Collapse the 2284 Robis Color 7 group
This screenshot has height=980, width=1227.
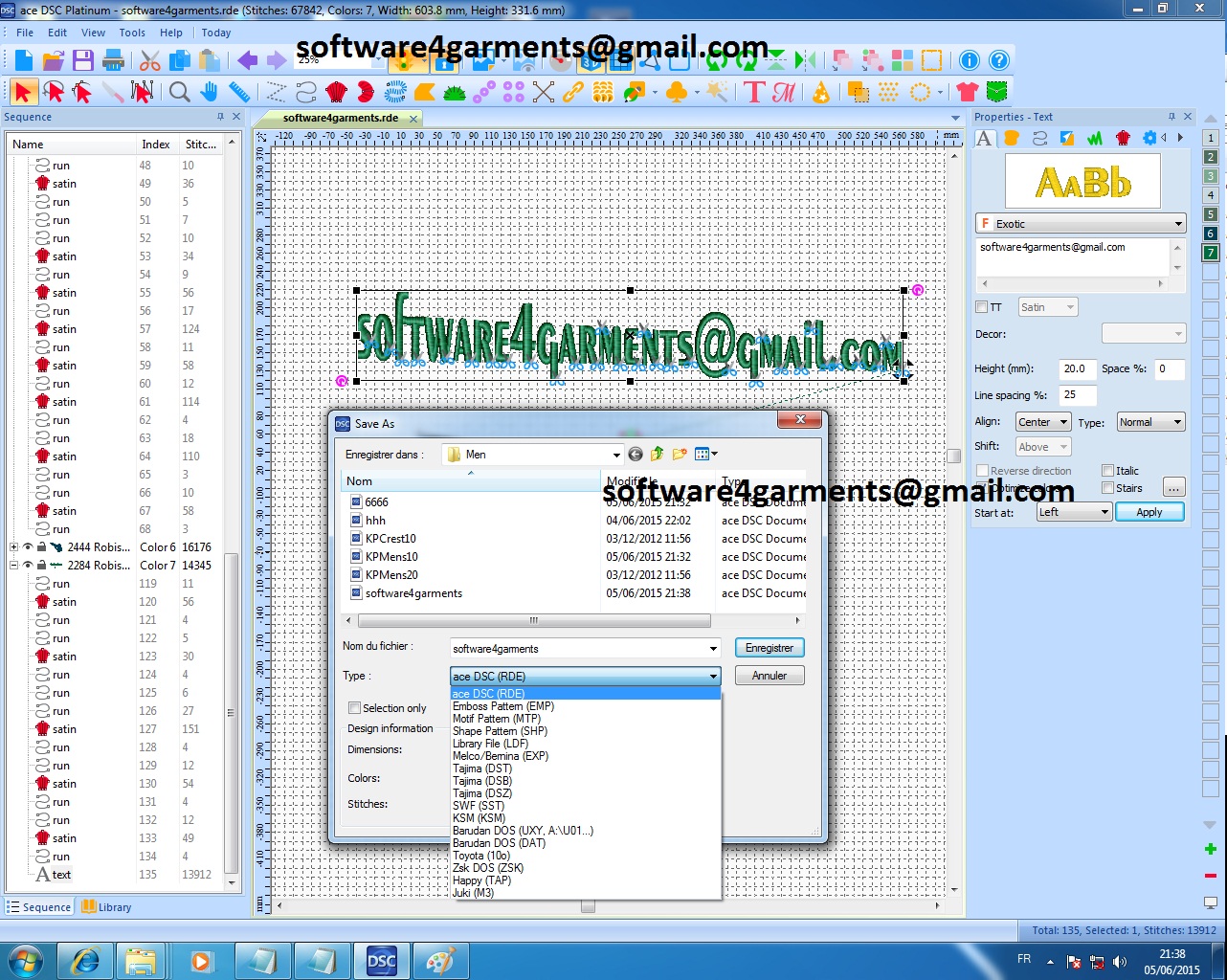13,566
